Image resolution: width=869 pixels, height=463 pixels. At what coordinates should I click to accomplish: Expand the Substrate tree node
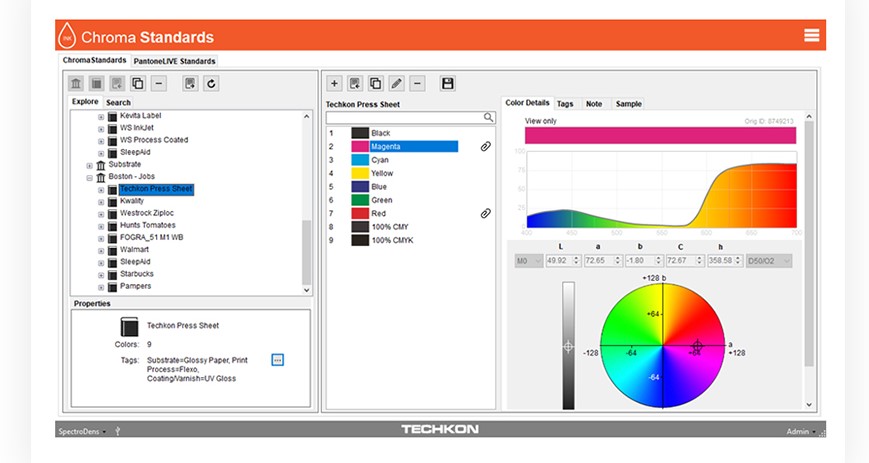click(x=89, y=166)
